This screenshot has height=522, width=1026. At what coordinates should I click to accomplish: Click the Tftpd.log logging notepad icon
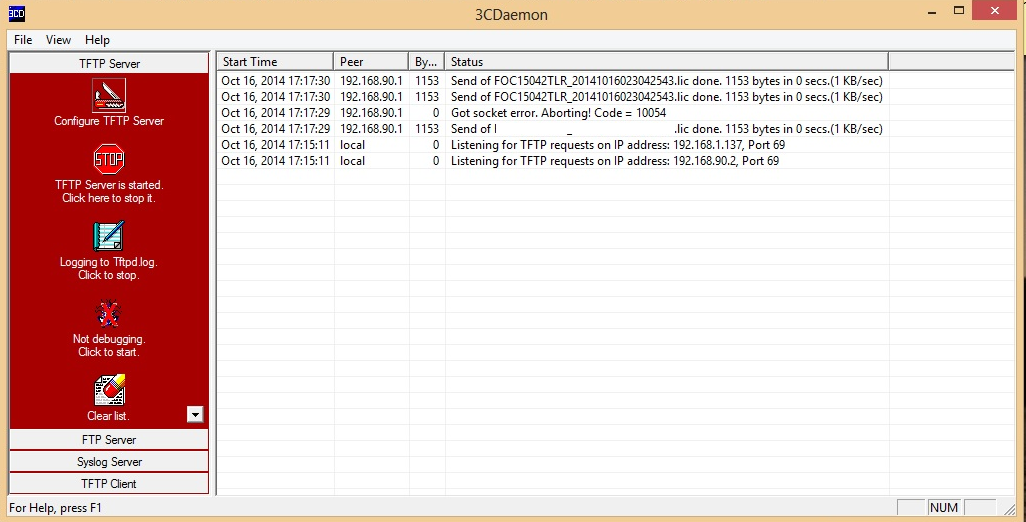(x=109, y=236)
